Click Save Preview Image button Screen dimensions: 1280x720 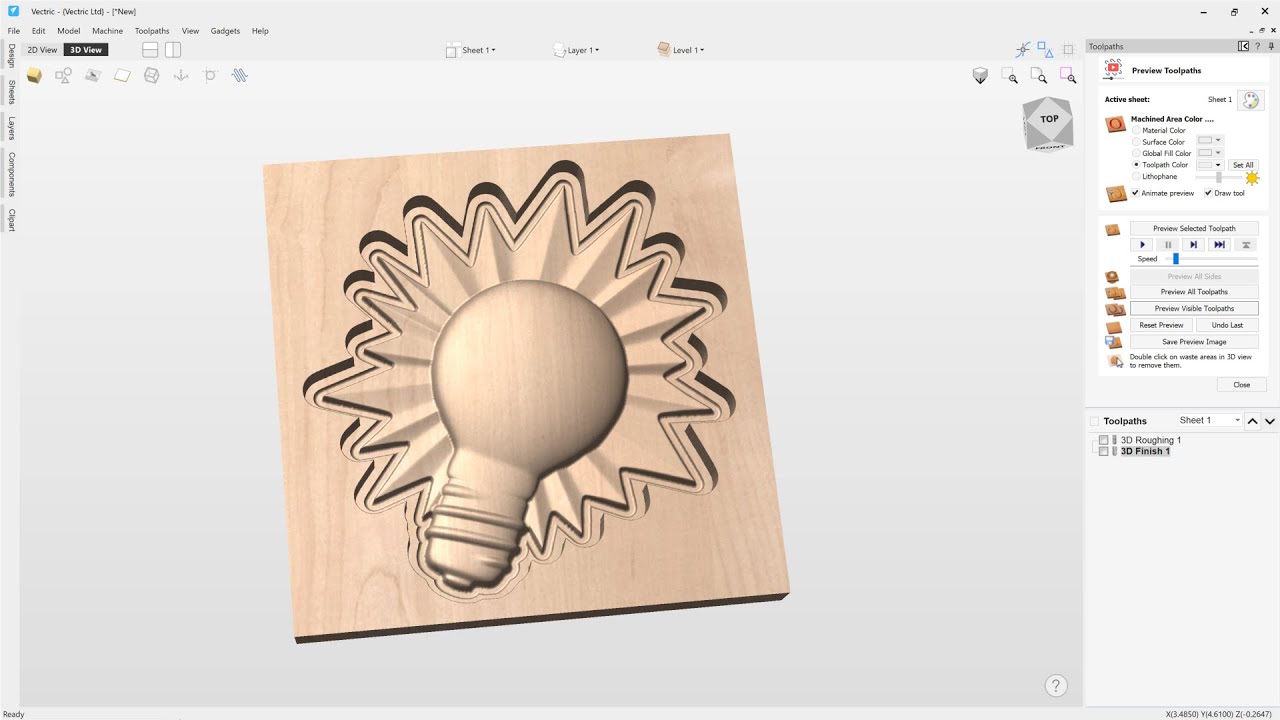(1194, 342)
